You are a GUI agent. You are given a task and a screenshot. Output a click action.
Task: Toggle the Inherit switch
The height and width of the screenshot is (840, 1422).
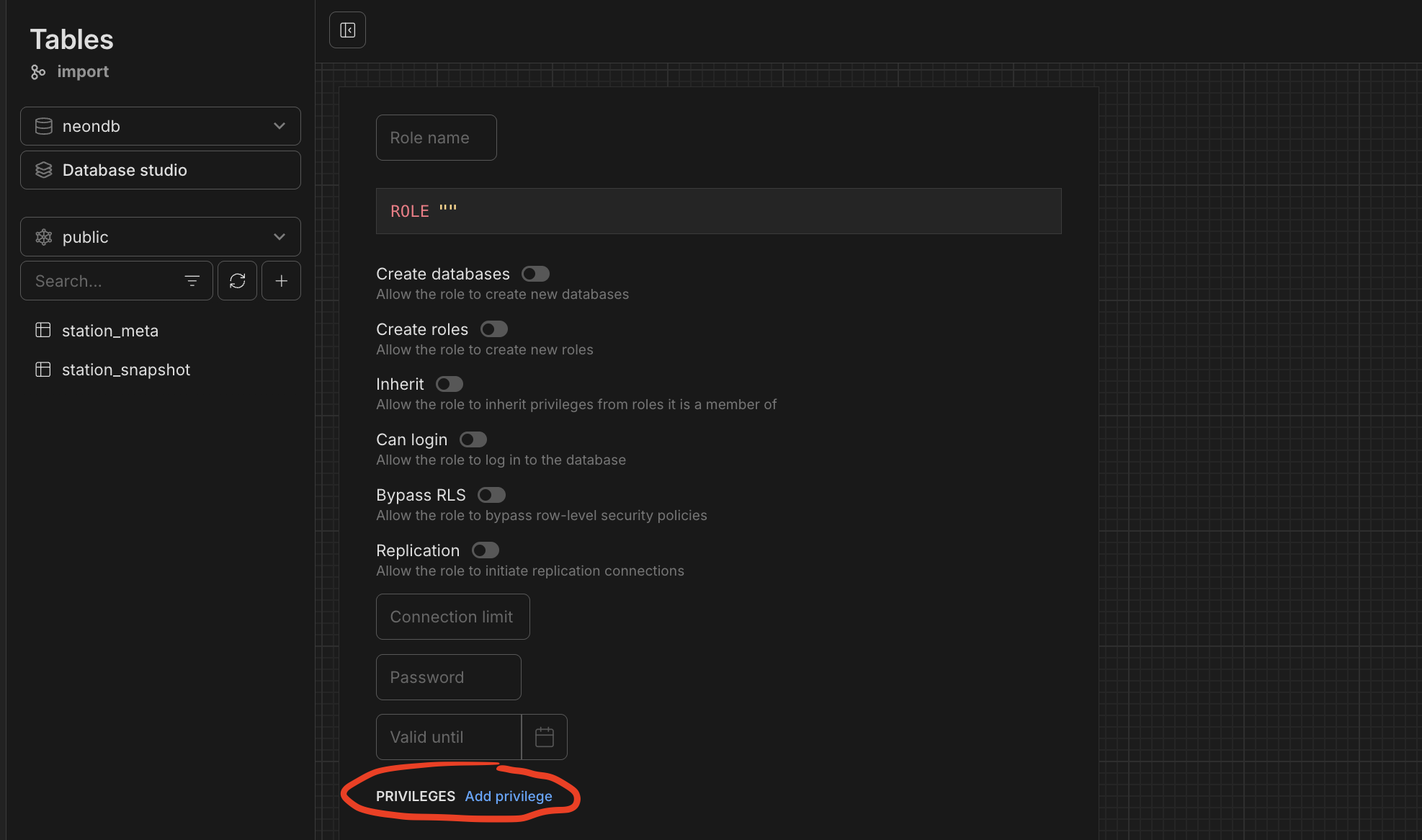pos(449,384)
